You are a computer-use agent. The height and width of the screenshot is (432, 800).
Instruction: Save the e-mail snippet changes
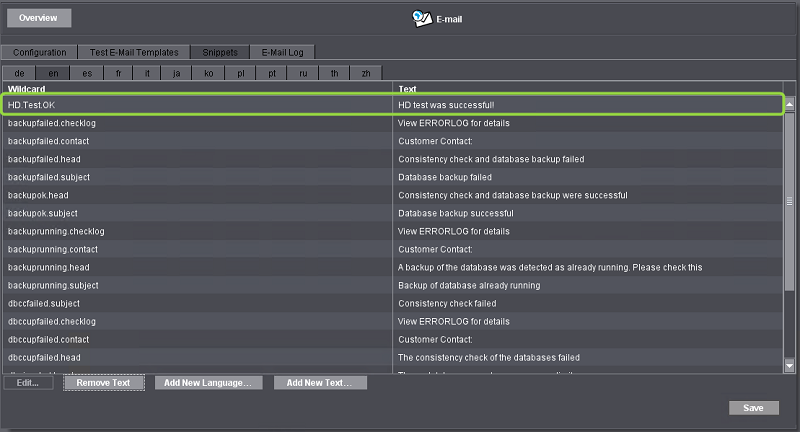tap(753, 407)
